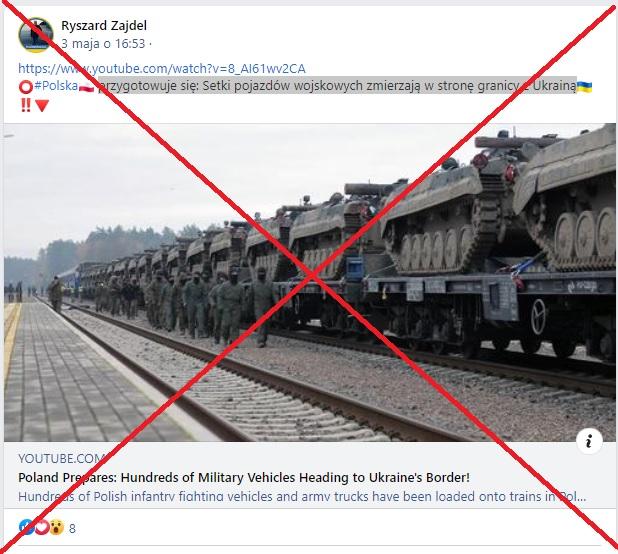
Task: Click the heart Love reaction icon
Action: coord(41,527)
